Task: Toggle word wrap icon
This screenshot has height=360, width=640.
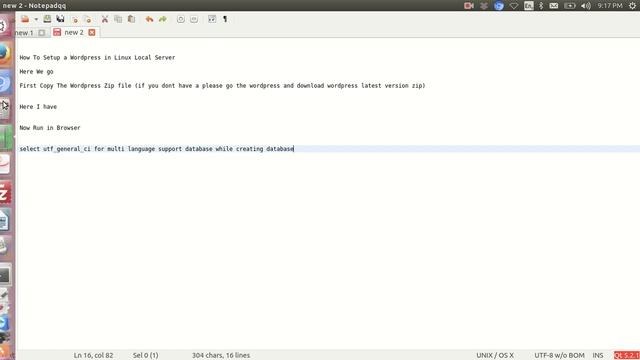Action: pyautogui.click(x=212, y=19)
